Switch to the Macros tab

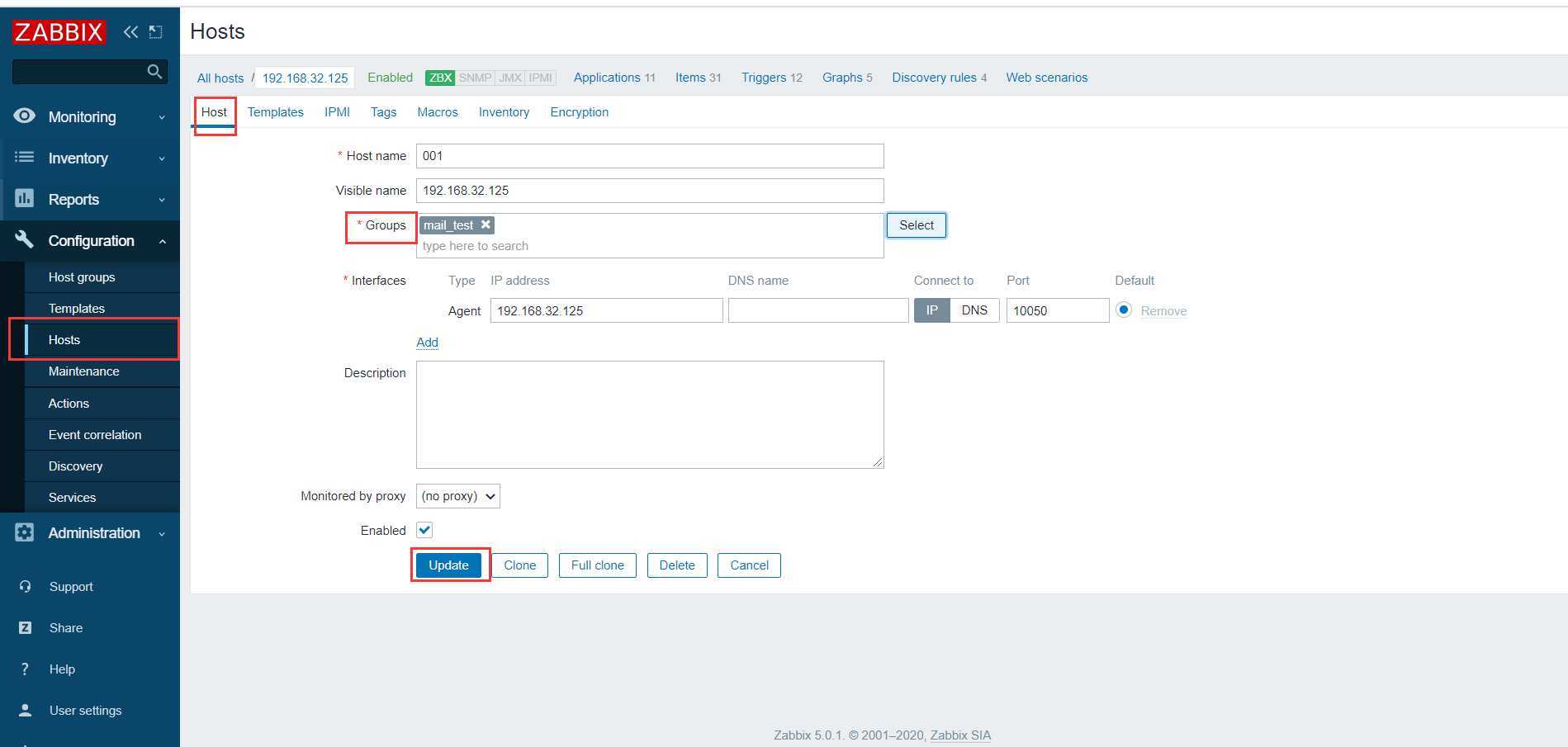pyautogui.click(x=438, y=112)
